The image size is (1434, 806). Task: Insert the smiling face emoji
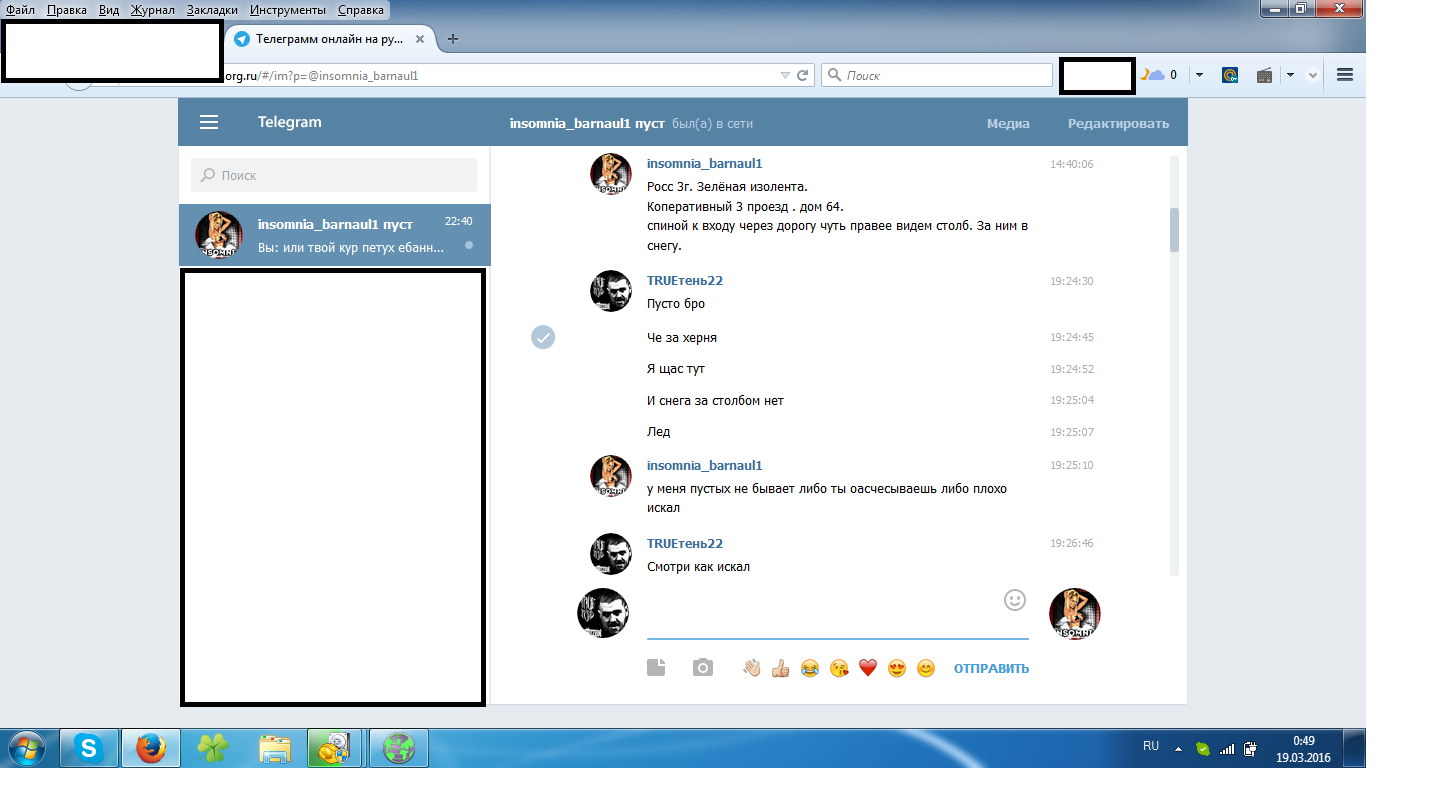pyautogui.click(x=926, y=668)
